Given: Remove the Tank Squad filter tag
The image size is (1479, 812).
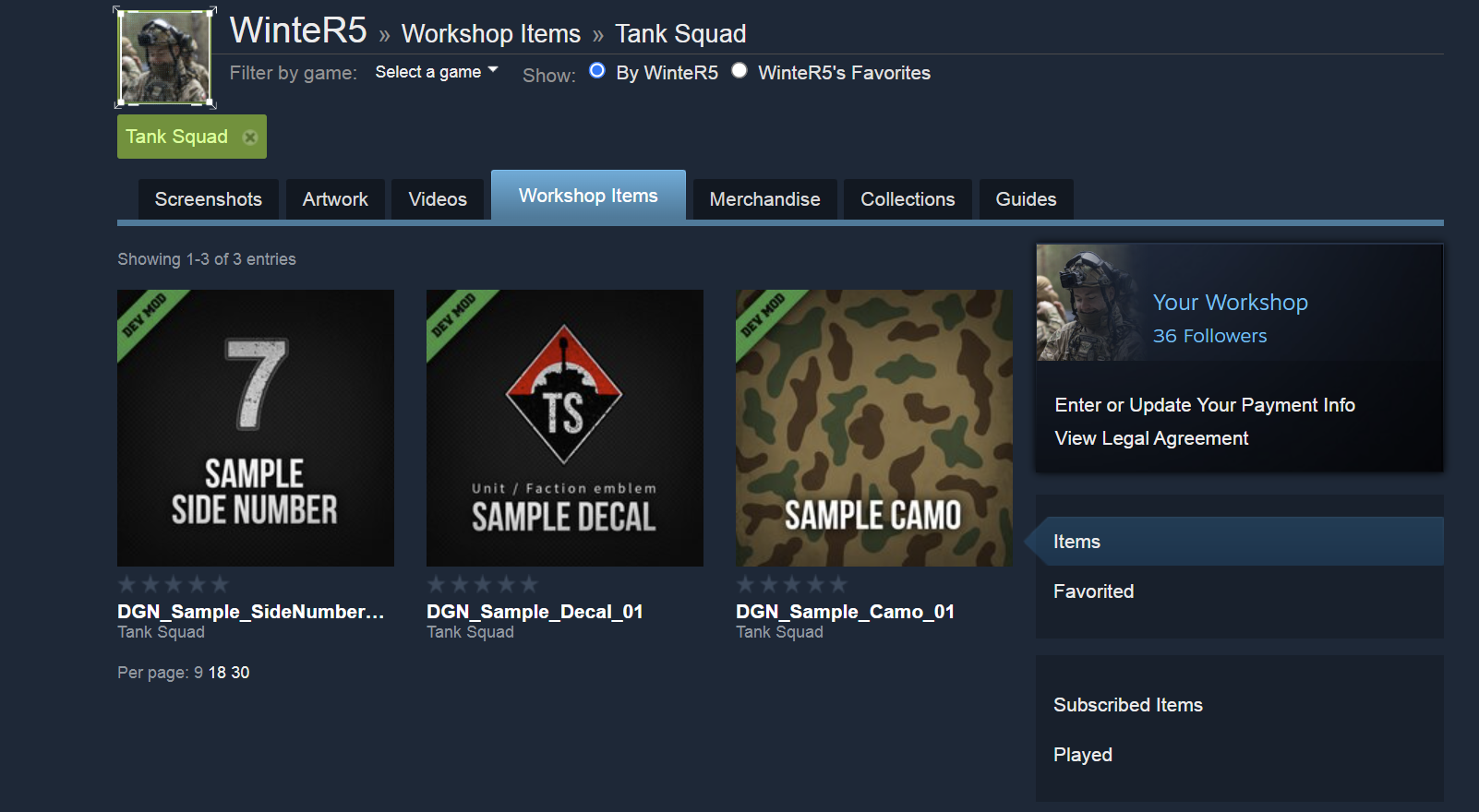Looking at the screenshot, I should [249, 137].
